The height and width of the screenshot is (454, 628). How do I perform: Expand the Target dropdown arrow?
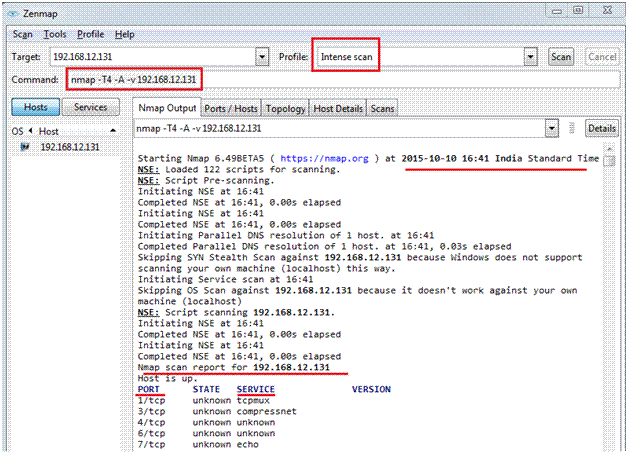pyautogui.click(x=262, y=57)
